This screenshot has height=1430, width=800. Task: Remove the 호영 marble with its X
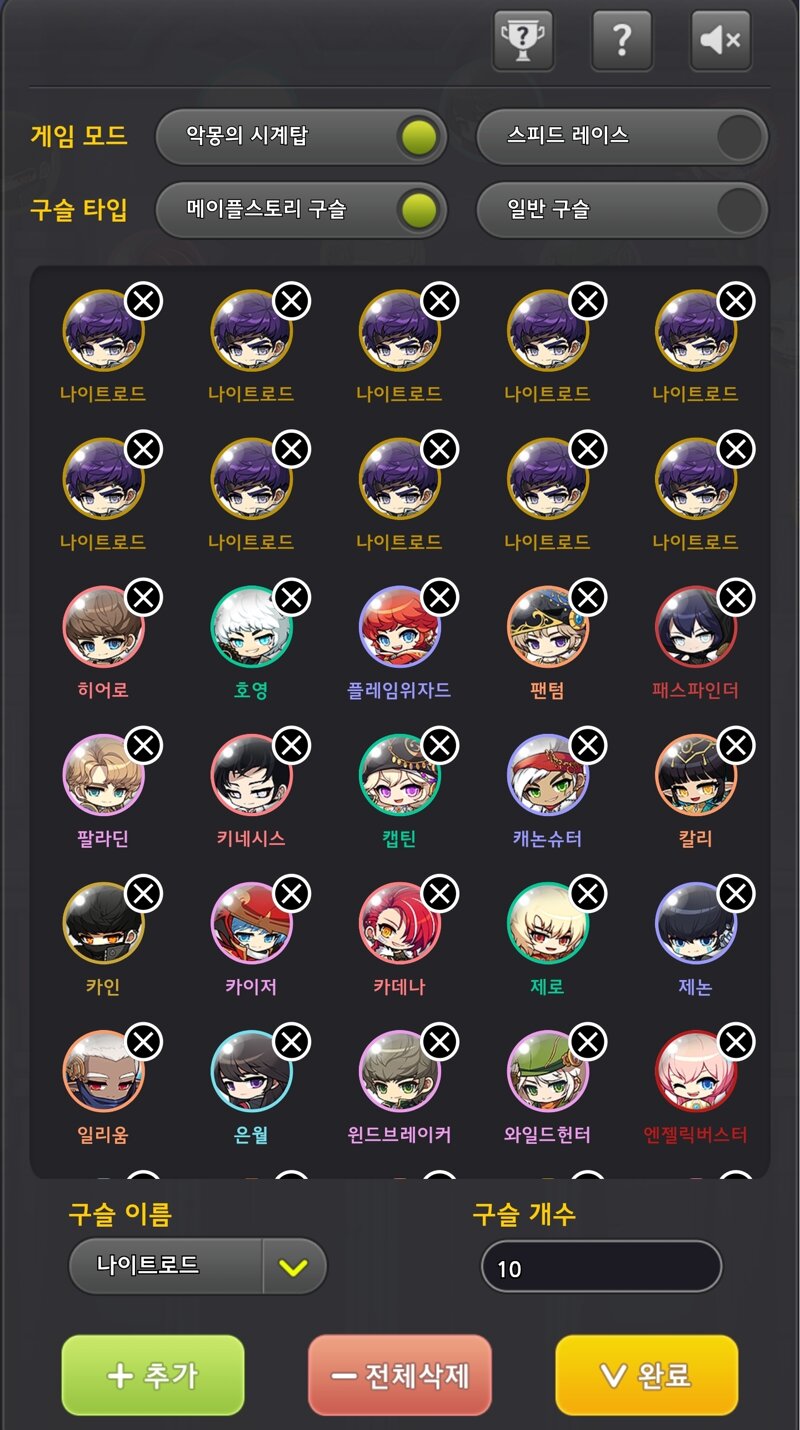(x=292, y=597)
